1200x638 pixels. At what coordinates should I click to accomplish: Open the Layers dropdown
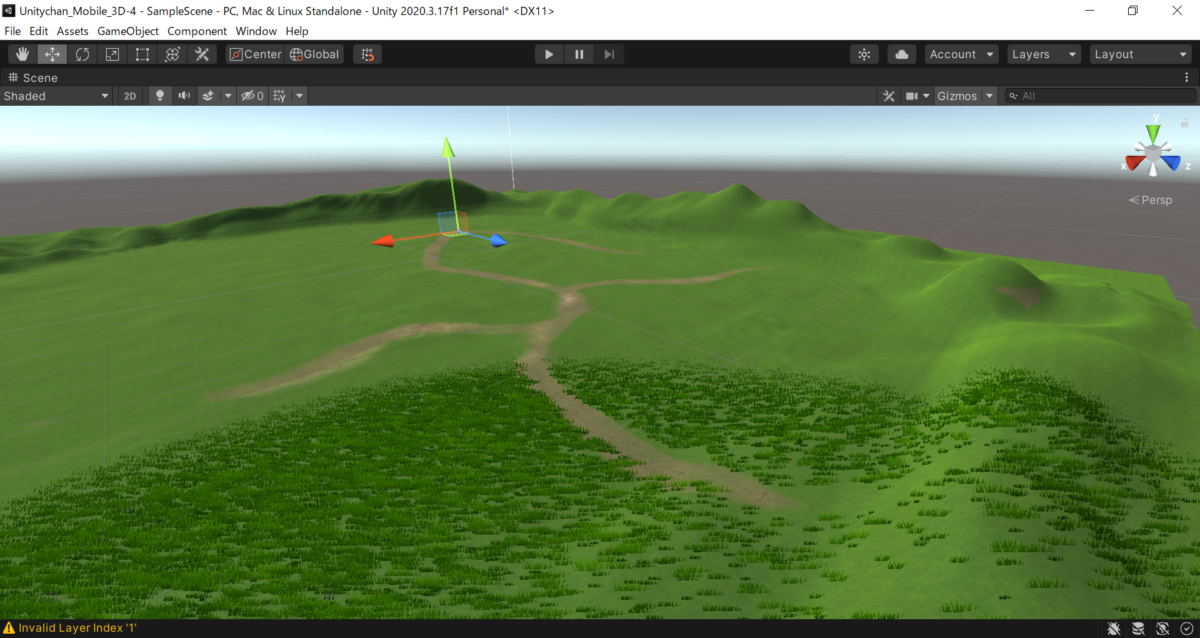click(x=1044, y=54)
